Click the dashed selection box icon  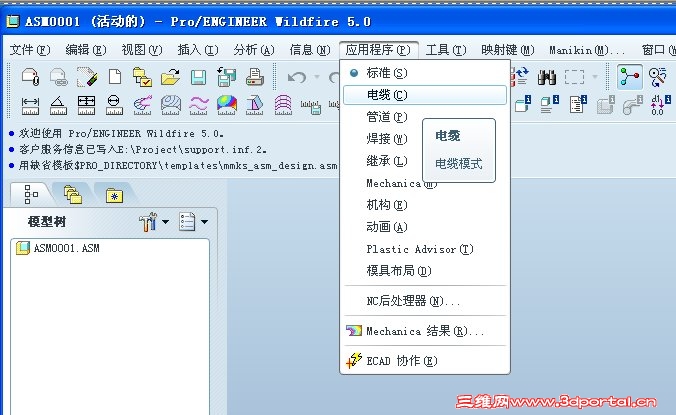point(575,78)
